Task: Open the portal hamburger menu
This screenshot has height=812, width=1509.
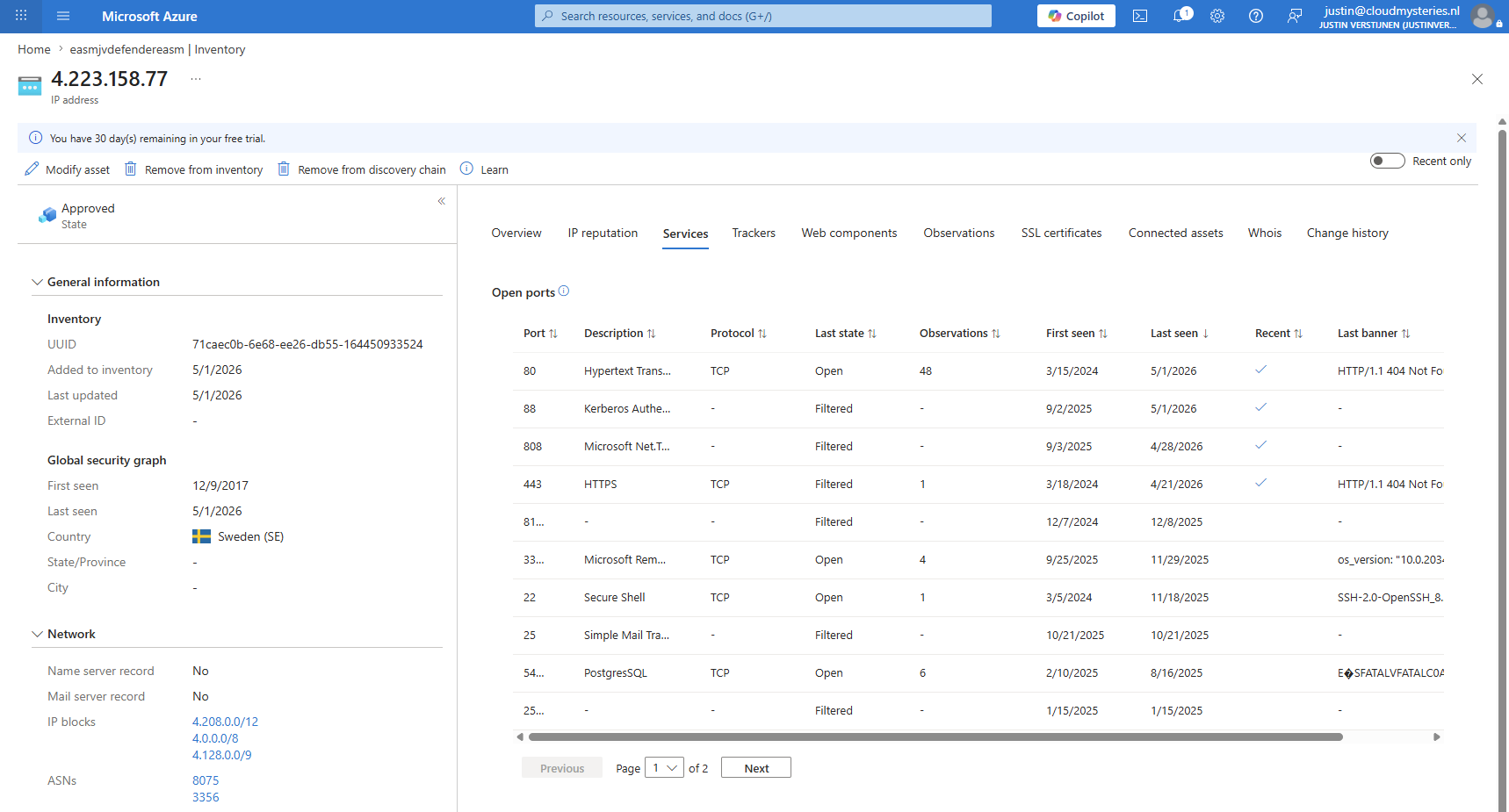Action: tap(62, 16)
